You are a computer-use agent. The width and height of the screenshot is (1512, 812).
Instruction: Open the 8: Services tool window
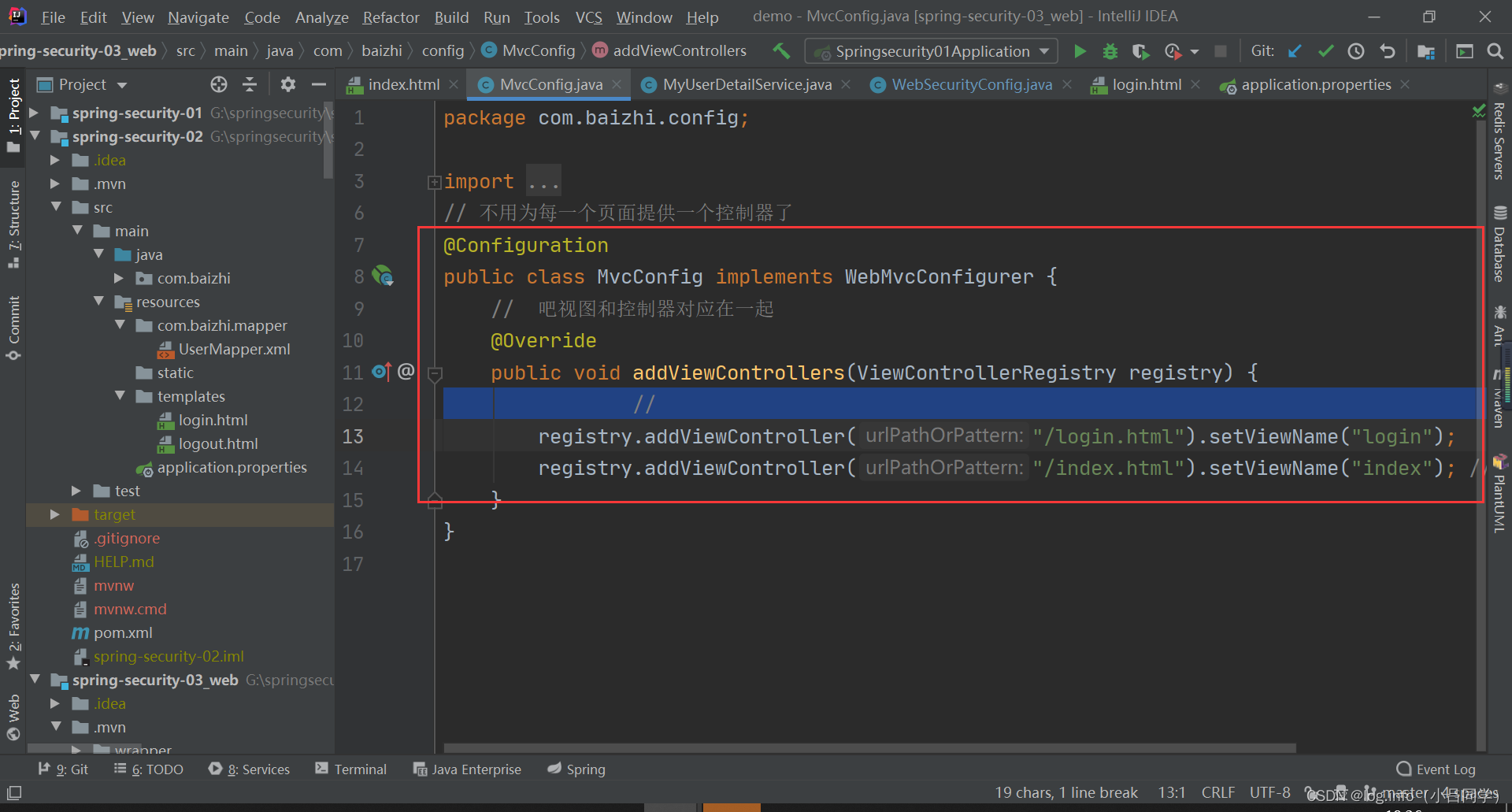click(250, 769)
